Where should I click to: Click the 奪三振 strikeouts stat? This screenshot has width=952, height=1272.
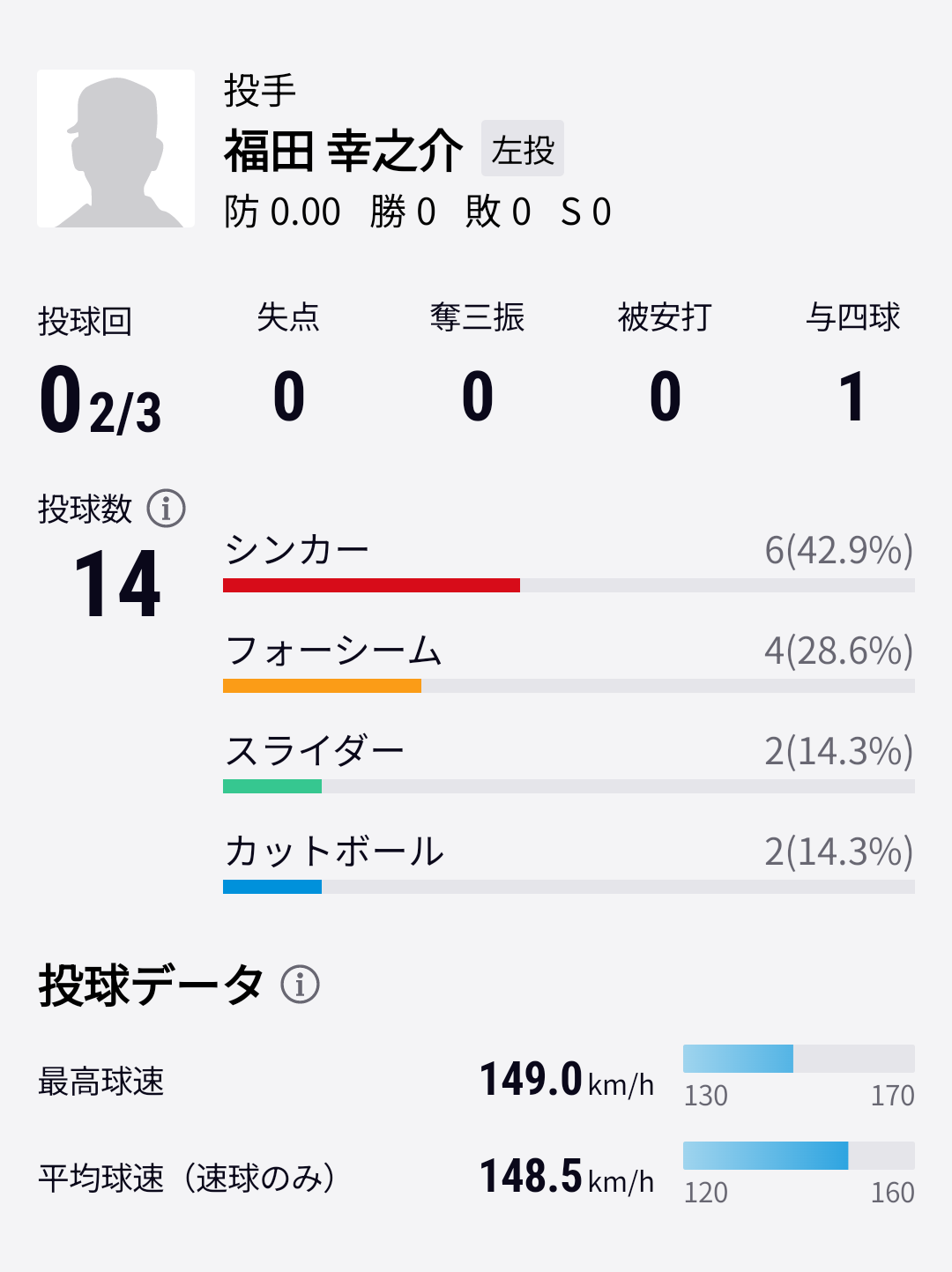click(x=477, y=396)
